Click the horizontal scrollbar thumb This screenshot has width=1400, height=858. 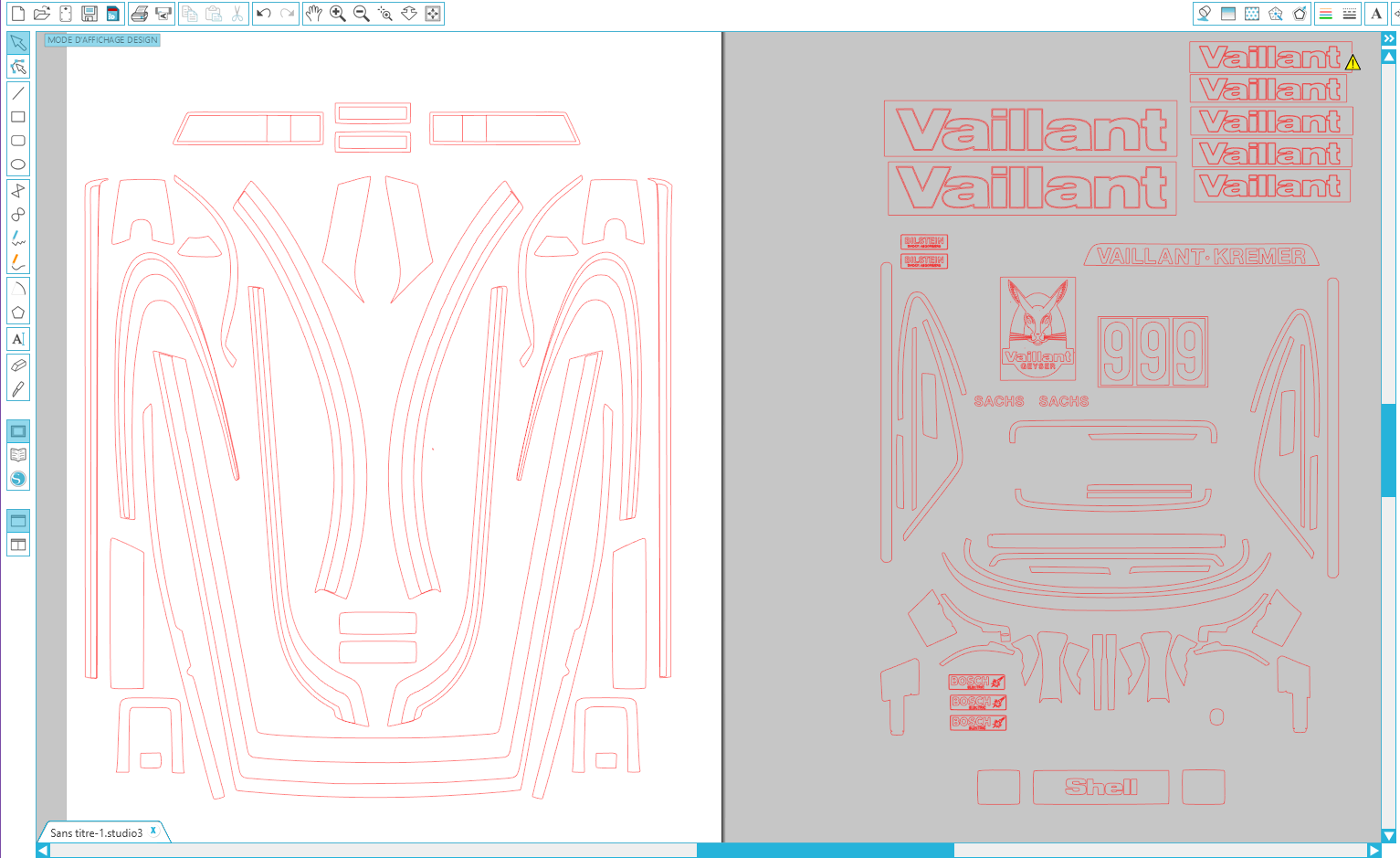tap(826, 850)
